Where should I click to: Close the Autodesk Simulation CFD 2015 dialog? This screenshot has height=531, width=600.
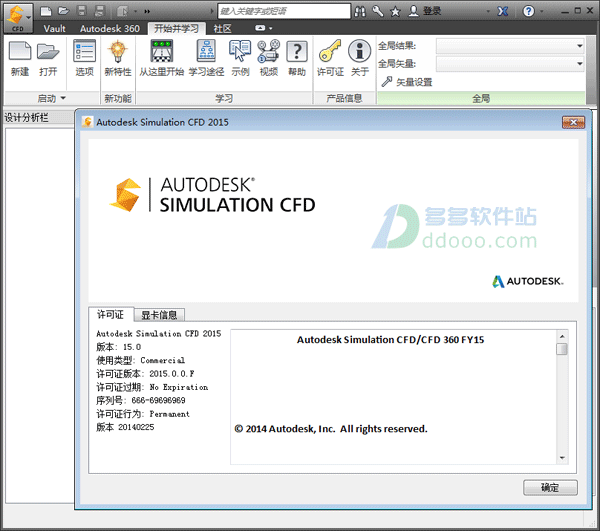[x=573, y=122]
